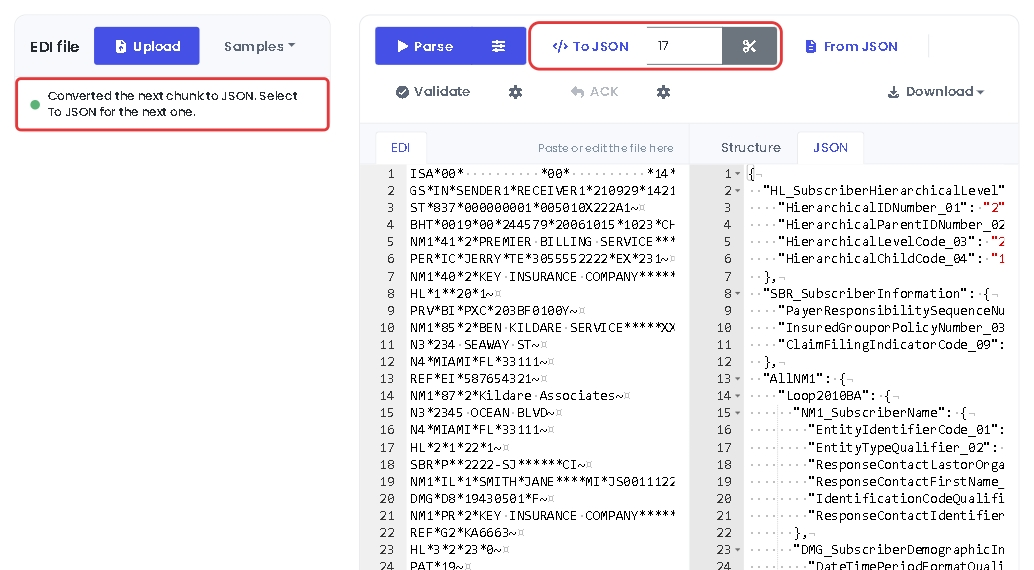Click the EntityIdentifierCode_01 JSON line
The height and width of the screenshot is (570, 1034).
tap(877, 430)
